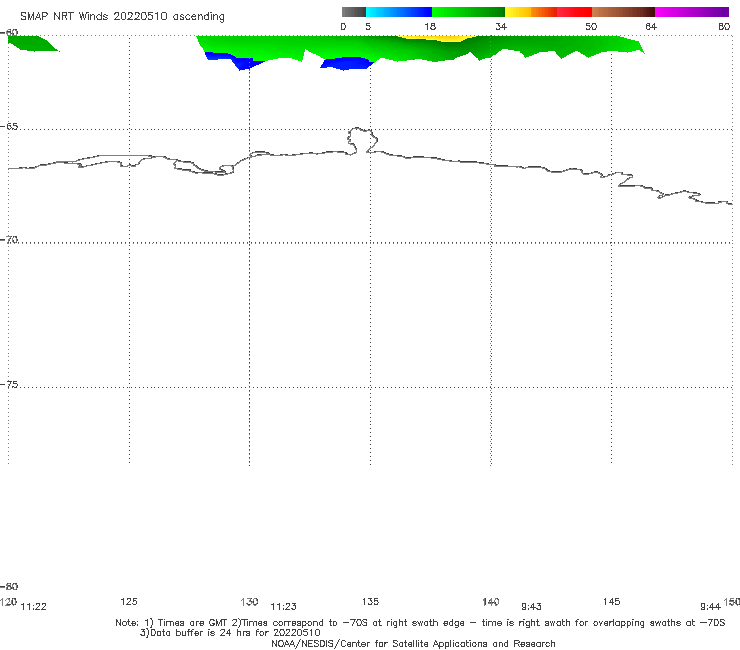Click the 'Data buffer is 24 hrs' note

click(x=230, y=633)
